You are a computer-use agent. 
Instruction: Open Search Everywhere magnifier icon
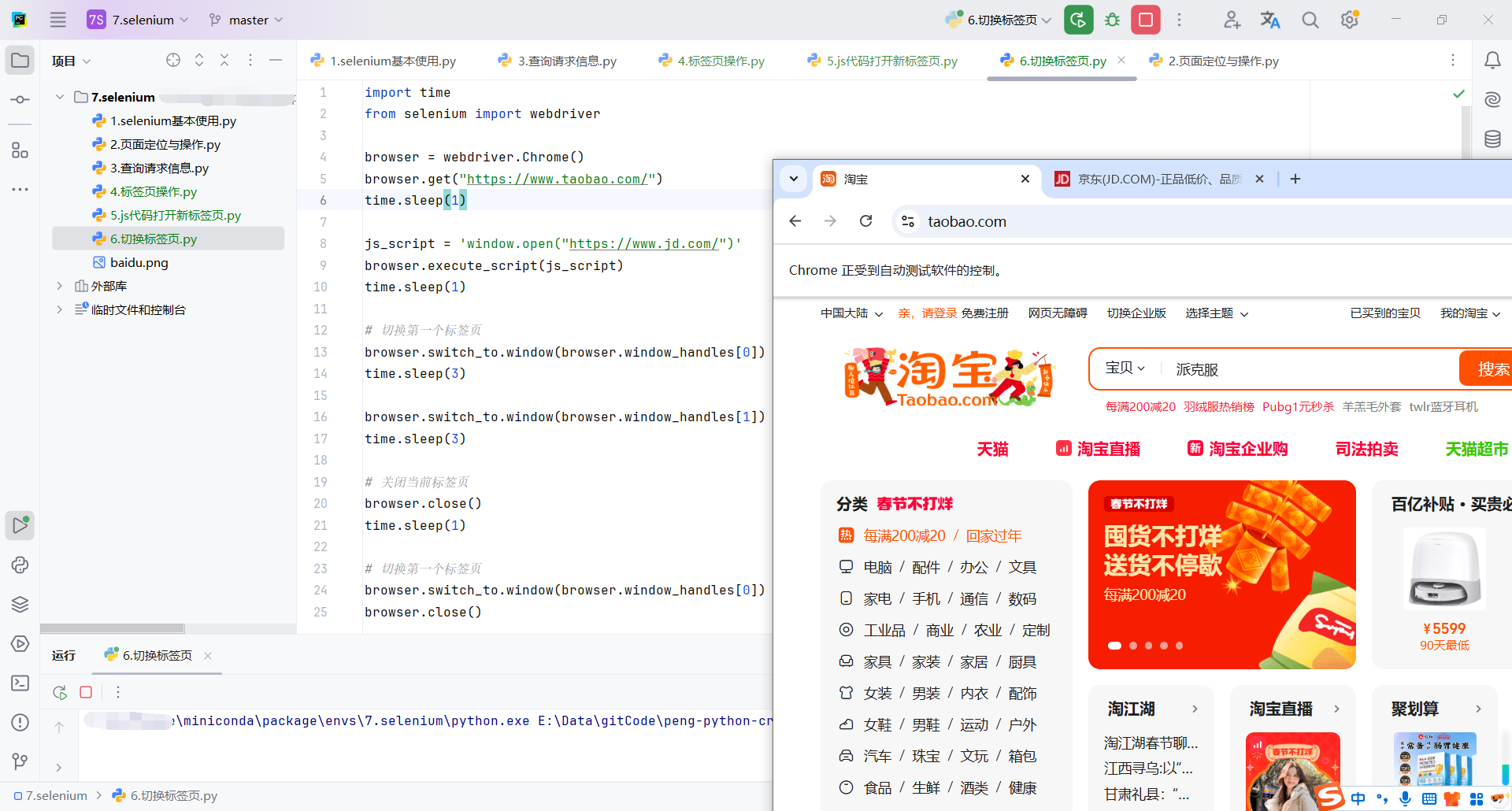1310,20
